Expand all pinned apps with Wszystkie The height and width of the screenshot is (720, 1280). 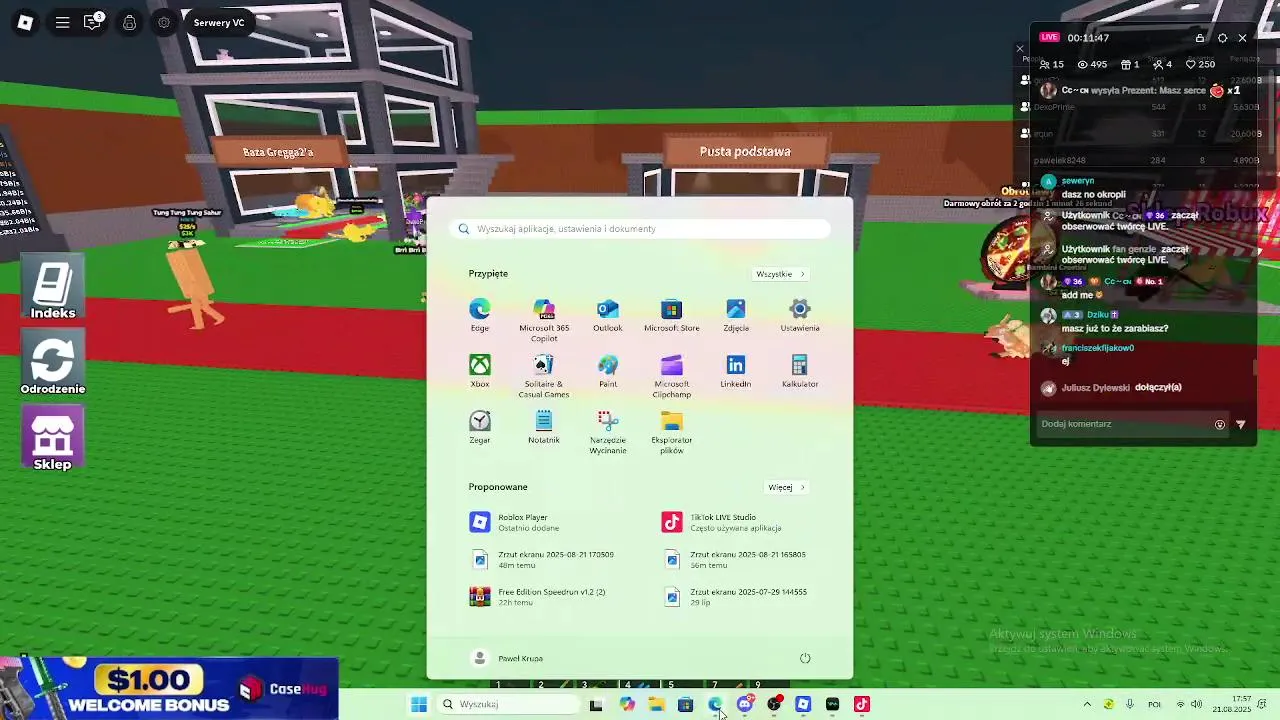(x=780, y=274)
